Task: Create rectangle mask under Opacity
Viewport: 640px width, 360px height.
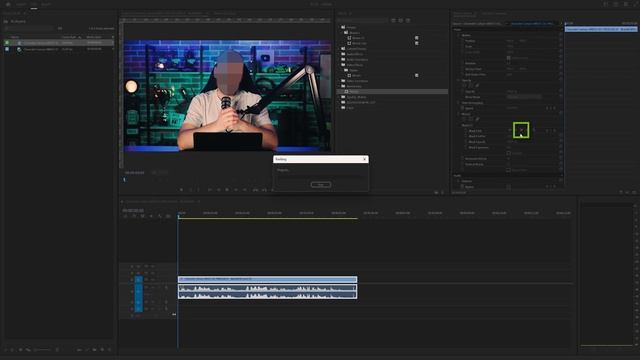Action: coord(471,86)
